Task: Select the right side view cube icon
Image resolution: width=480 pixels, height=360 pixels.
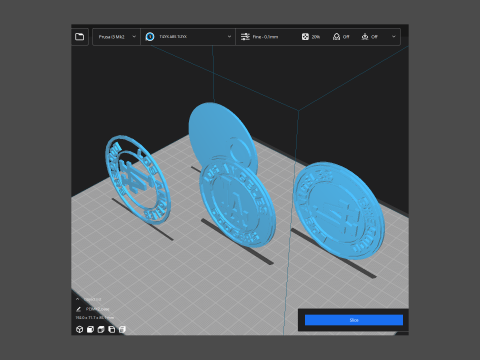Action: coord(122,329)
